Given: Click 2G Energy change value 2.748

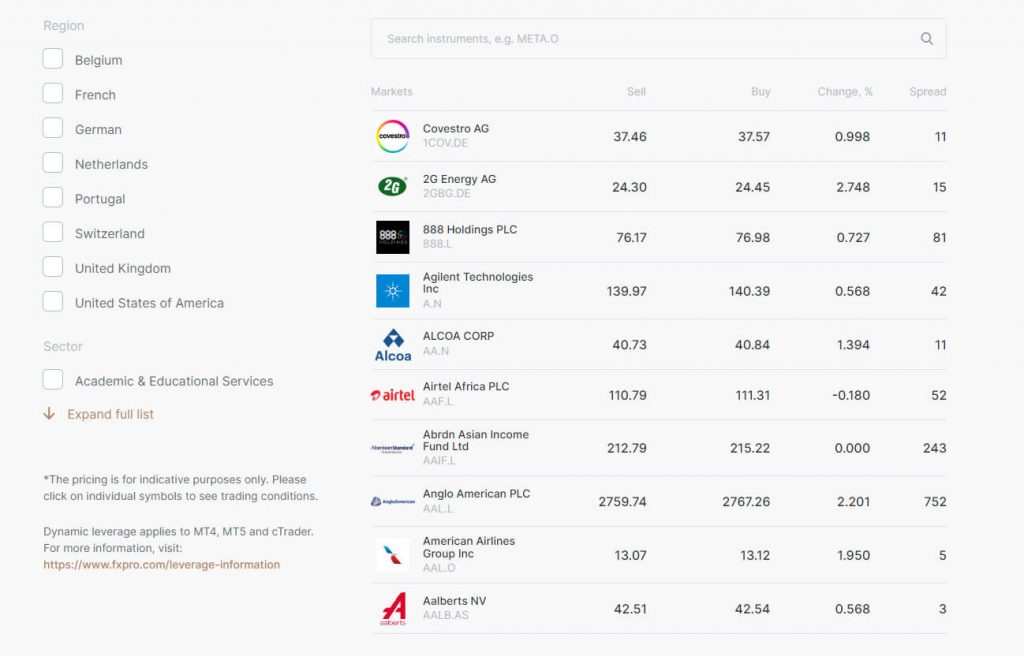Looking at the screenshot, I should point(853,187).
